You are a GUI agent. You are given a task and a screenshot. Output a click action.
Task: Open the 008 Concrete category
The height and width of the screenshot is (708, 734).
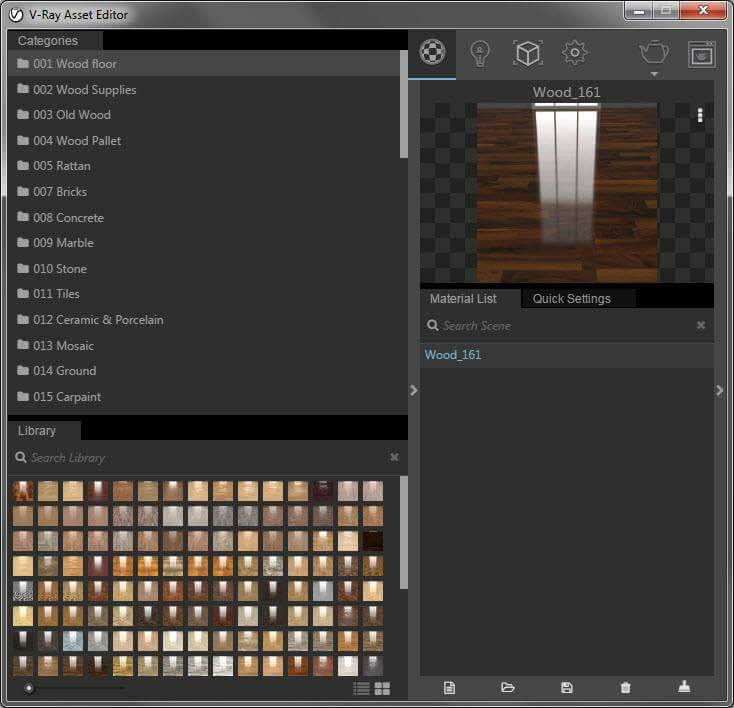(x=204, y=218)
